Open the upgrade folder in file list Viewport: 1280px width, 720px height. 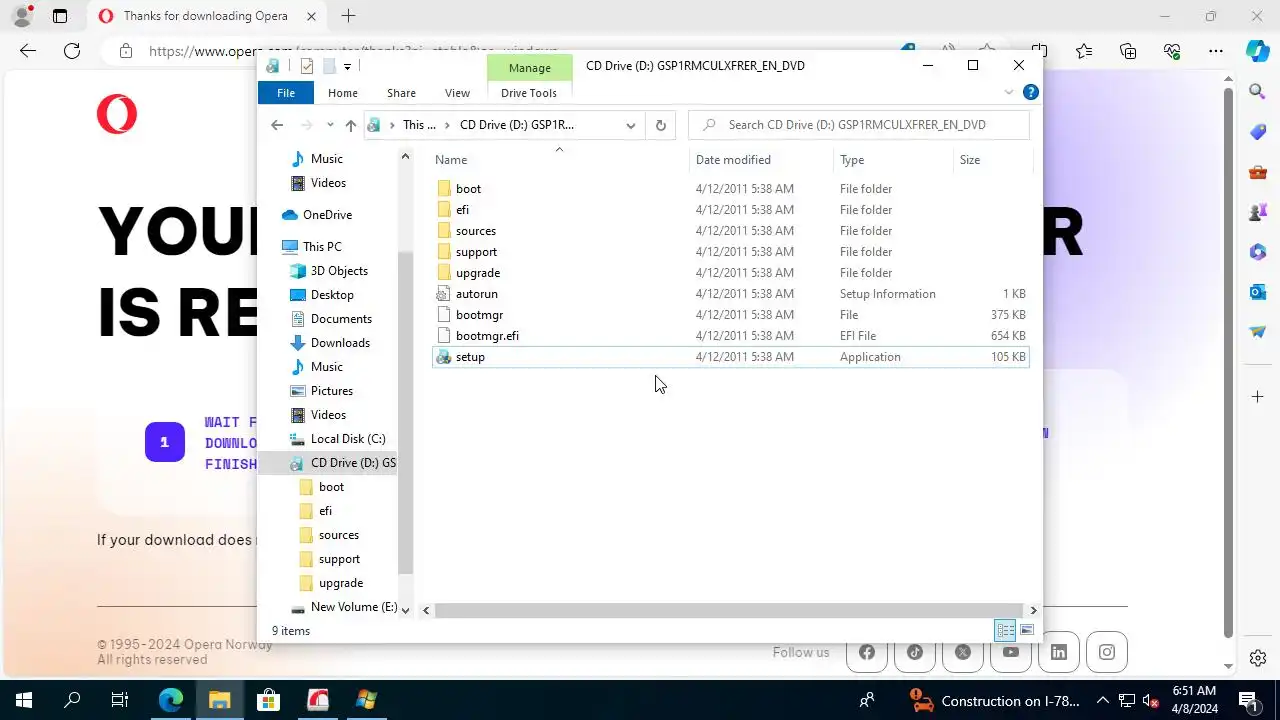(x=730, y=273)
